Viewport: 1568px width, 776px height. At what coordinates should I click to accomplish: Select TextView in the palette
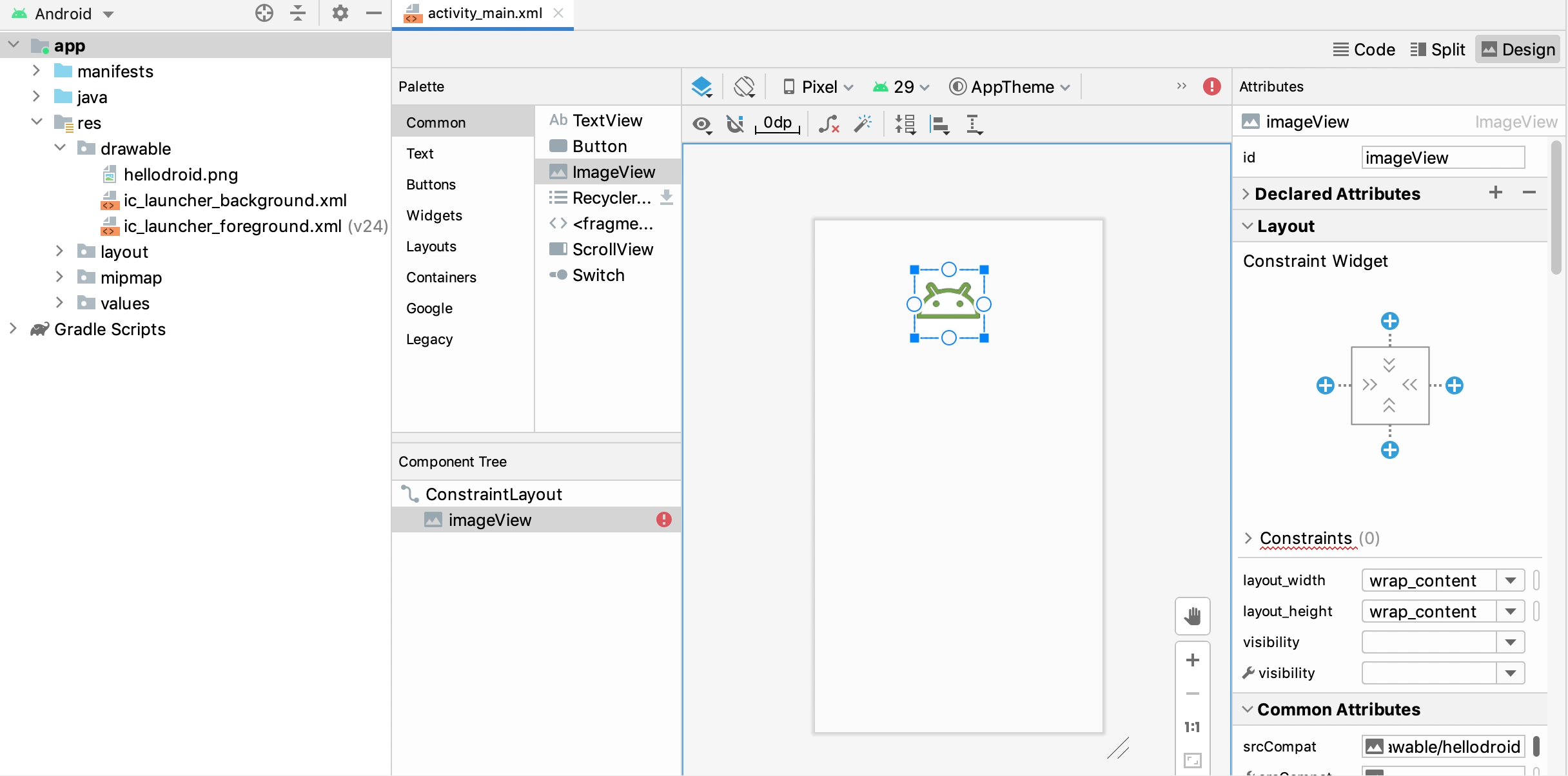(607, 121)
